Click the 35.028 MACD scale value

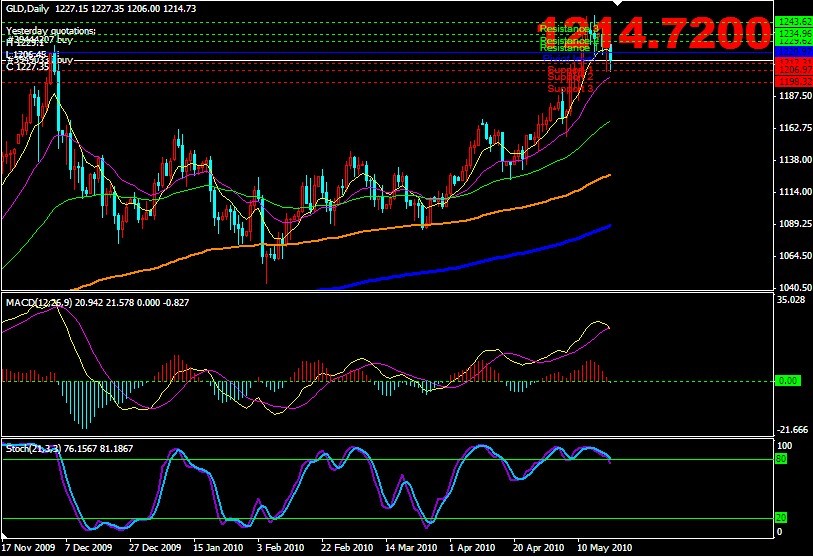coord(791,299)
